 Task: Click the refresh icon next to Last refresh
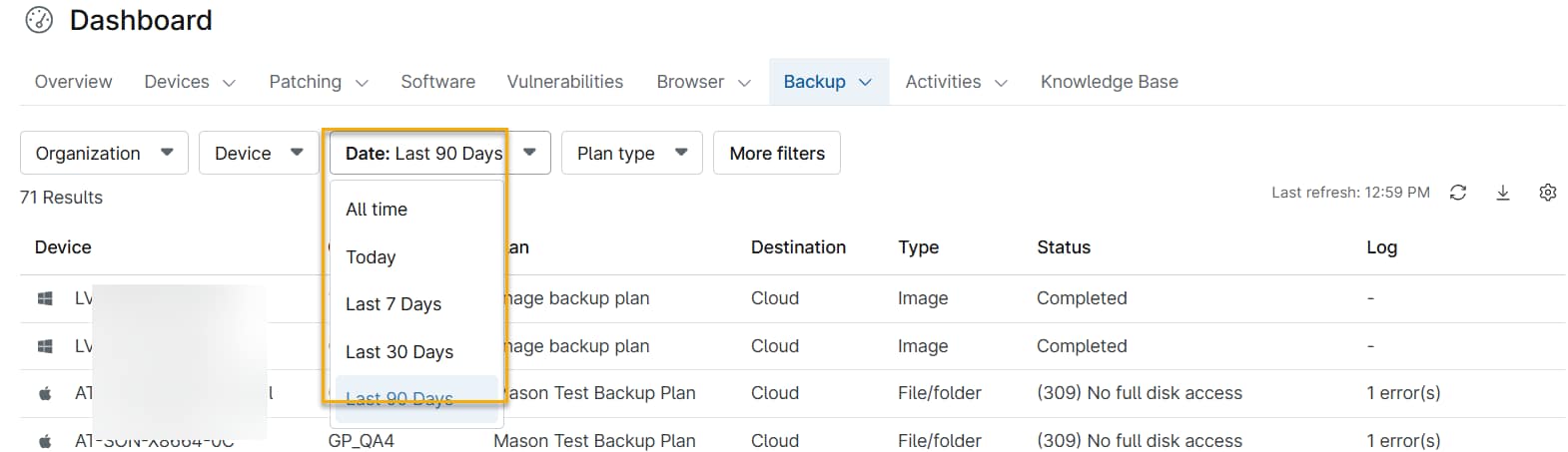tap(1457, 193)
